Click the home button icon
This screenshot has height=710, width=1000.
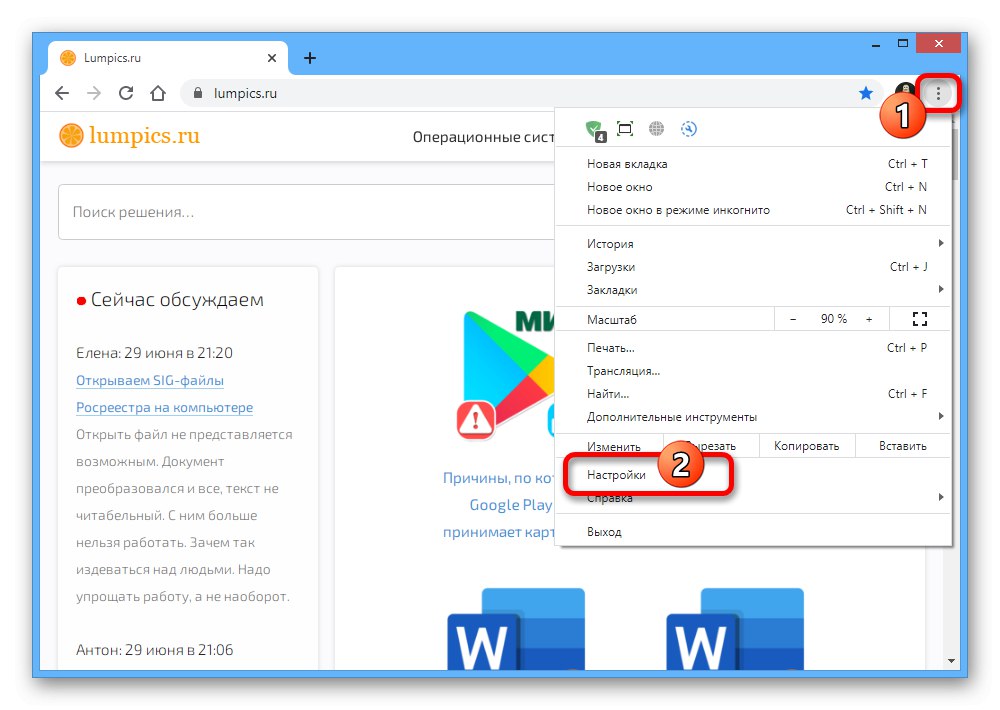(x=158, y=92)
